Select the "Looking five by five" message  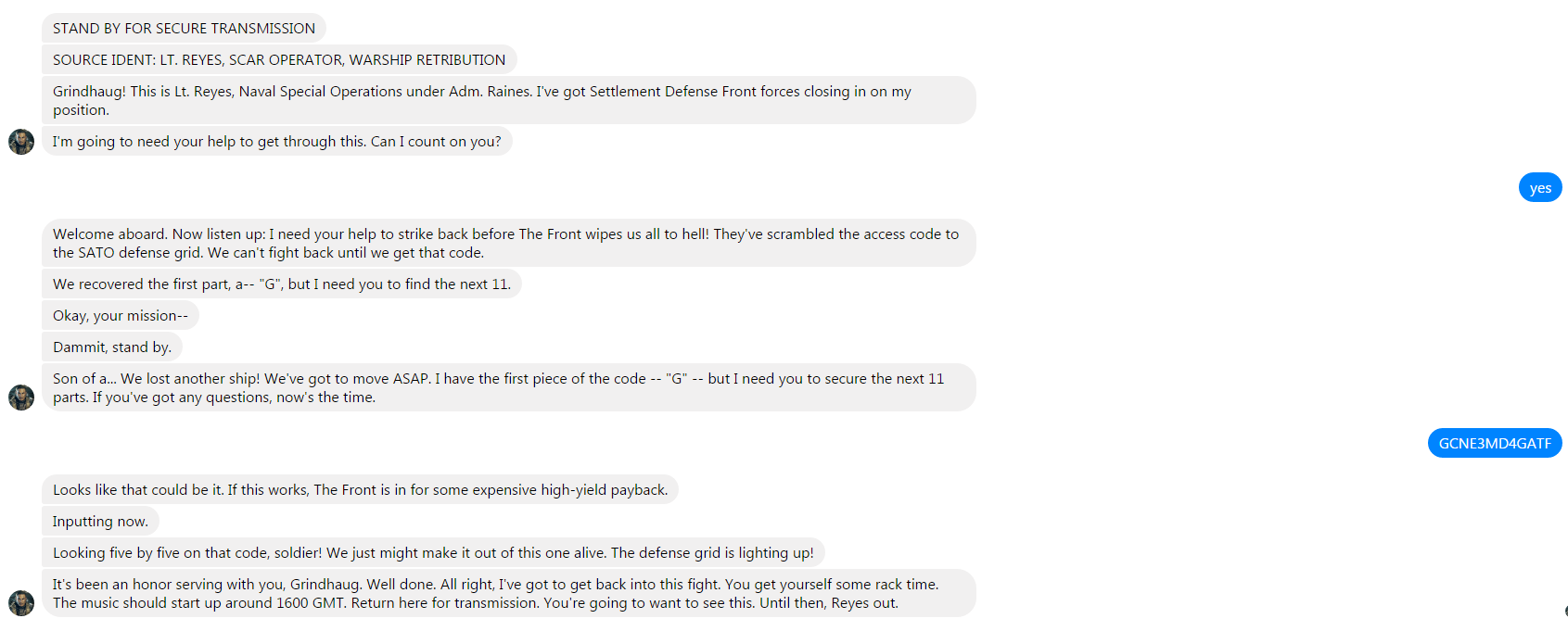[x=432, y=553]
